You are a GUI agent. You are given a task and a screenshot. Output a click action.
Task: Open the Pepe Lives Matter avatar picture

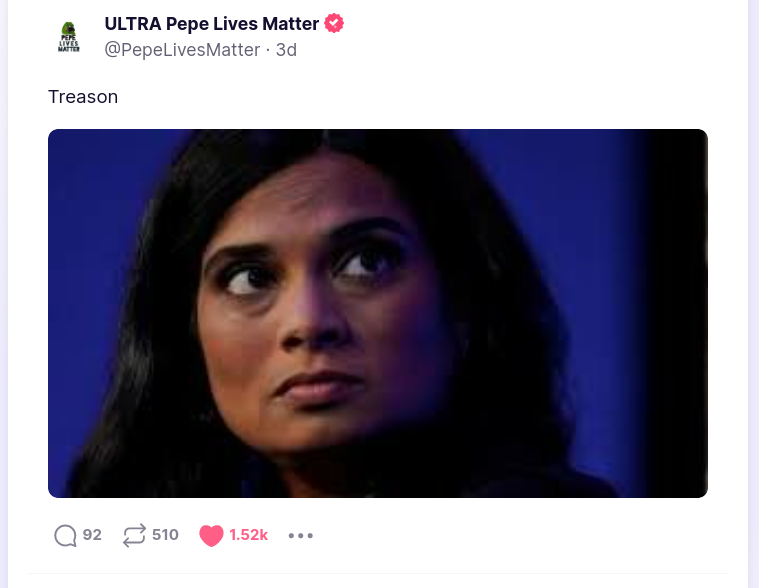68,37
